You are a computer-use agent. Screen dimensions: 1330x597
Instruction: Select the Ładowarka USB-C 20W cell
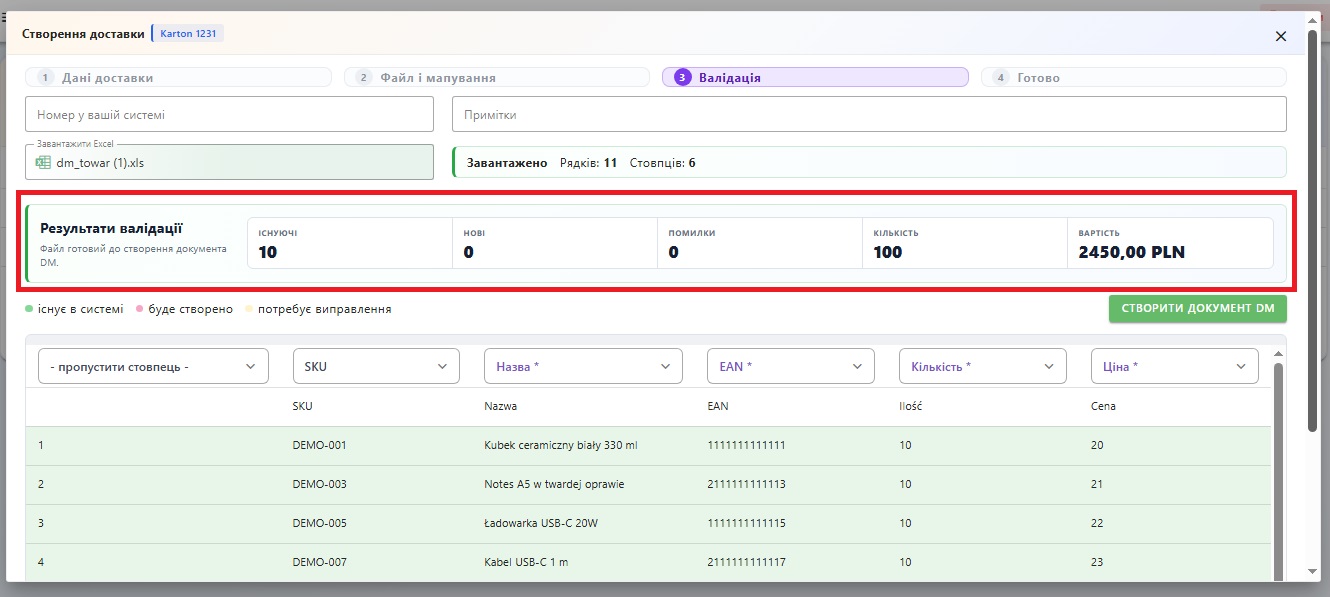point(540,523)
